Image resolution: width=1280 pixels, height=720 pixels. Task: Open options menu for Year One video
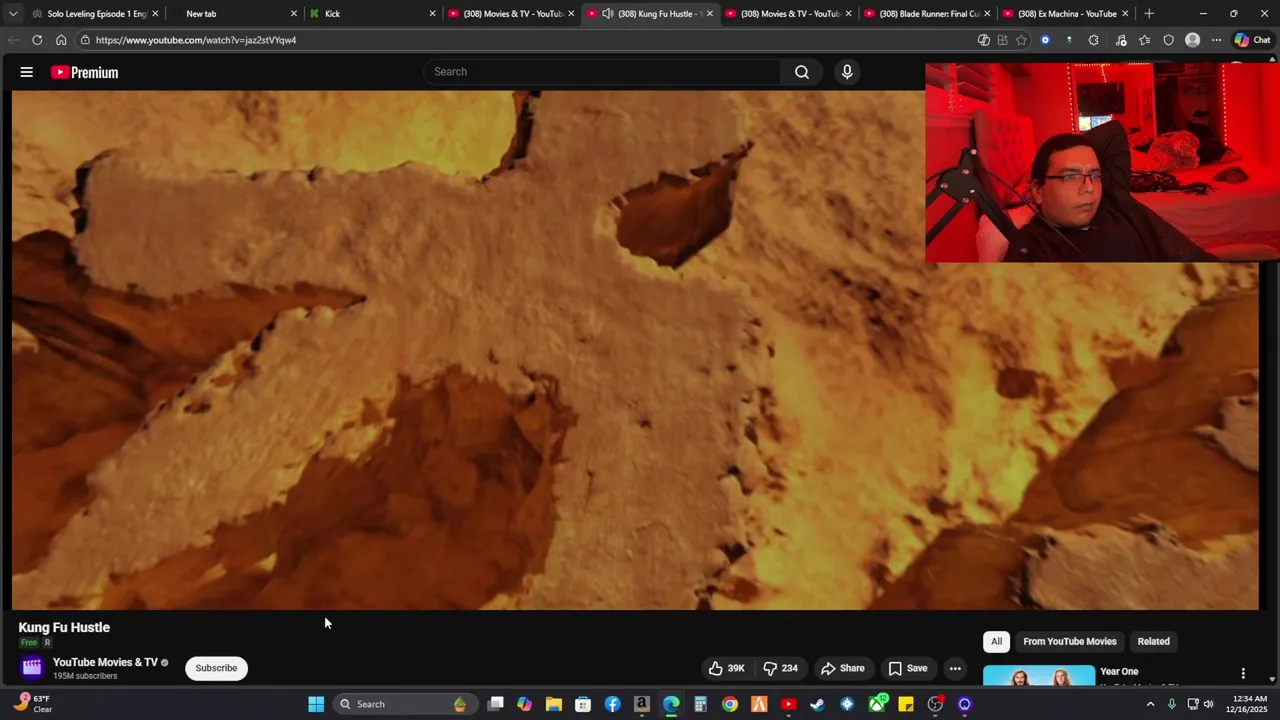pos(1243,674)
